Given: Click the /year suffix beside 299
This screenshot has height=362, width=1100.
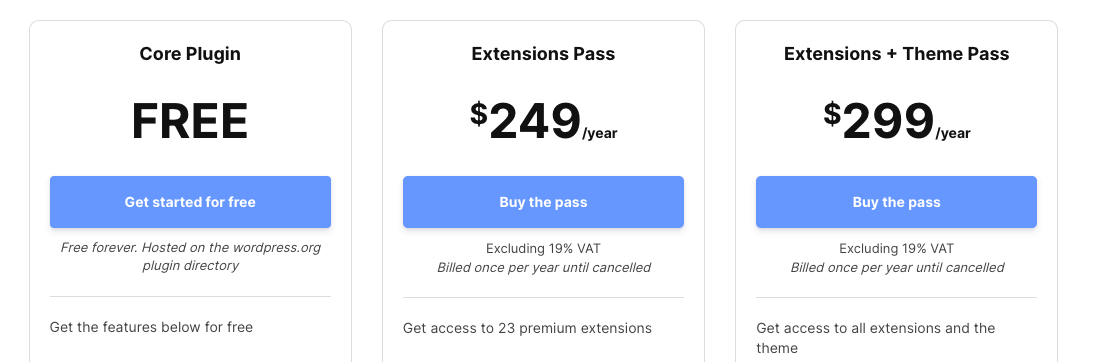Looking at the screenshot, I should pyautogui.click(x=953, y=133).
